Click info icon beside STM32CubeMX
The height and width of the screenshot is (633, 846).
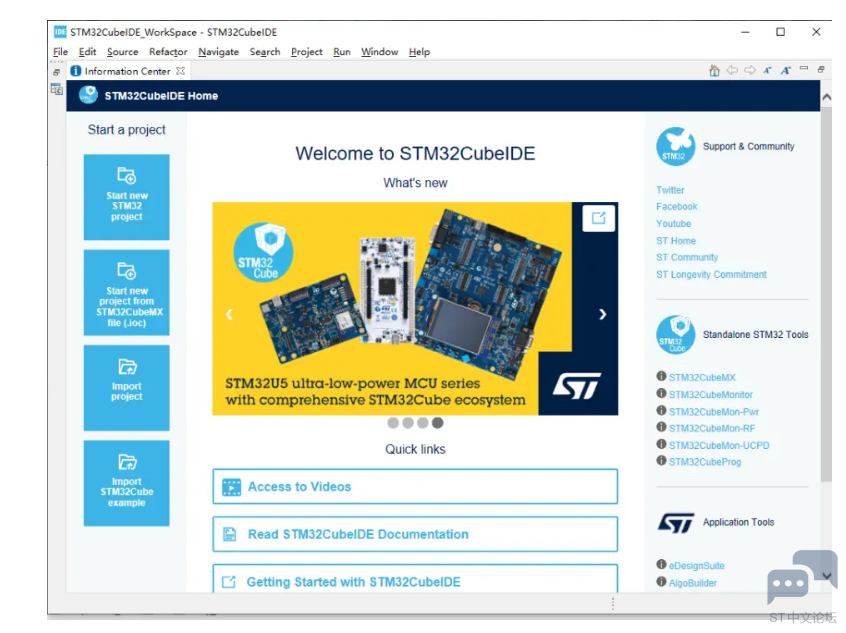coord(661,376)
